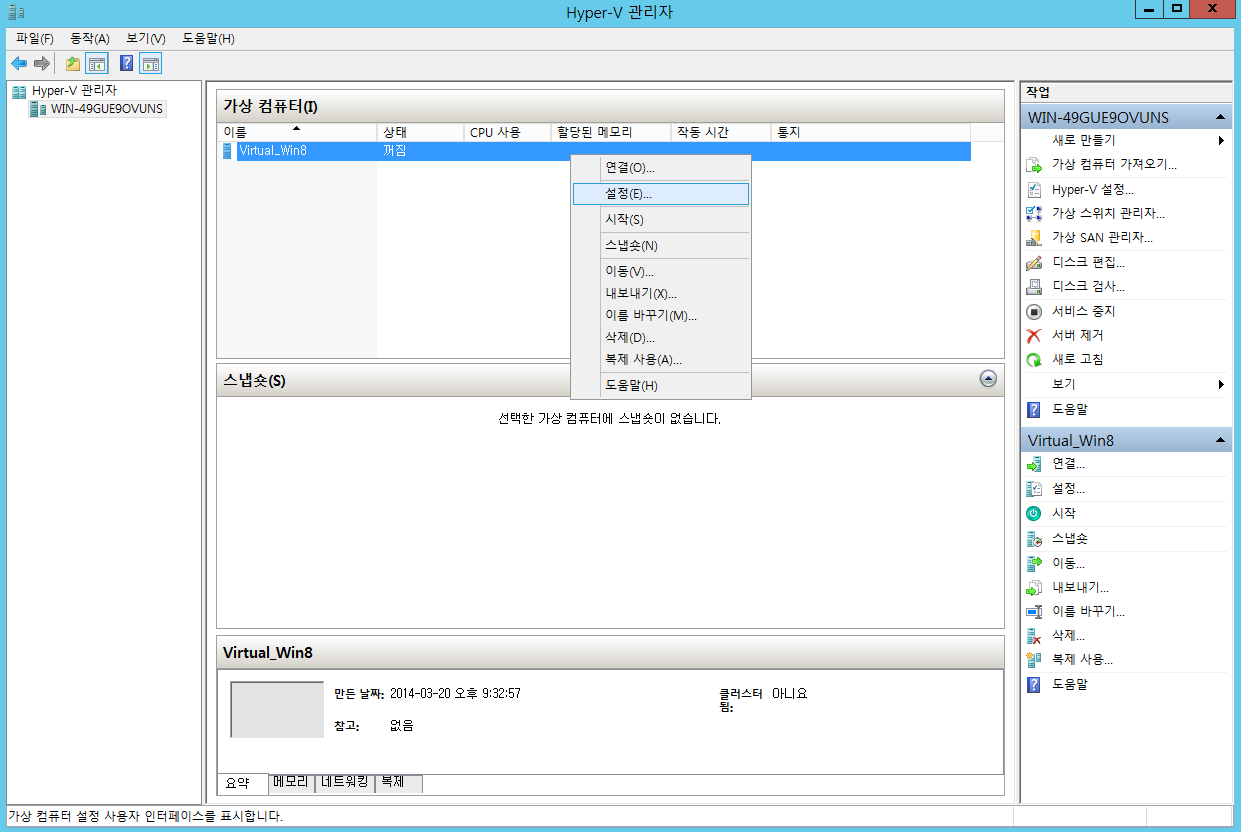
Task: Open Hyper-V 설정... in the actions pane
Action: coord(1126,189)
